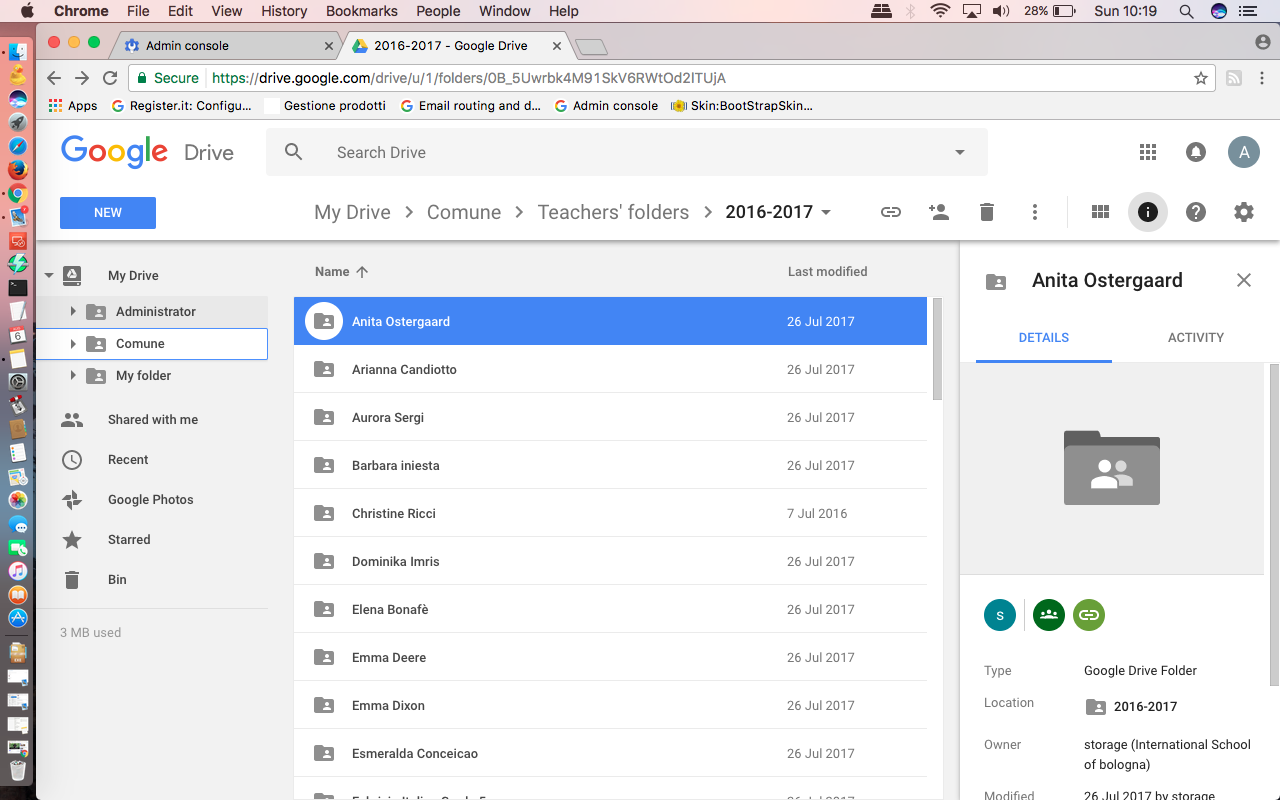
Task: Open the 2016-2017 breadcrumb dropdown arrow
Action: pyautogui.click(x=826, y=212)
